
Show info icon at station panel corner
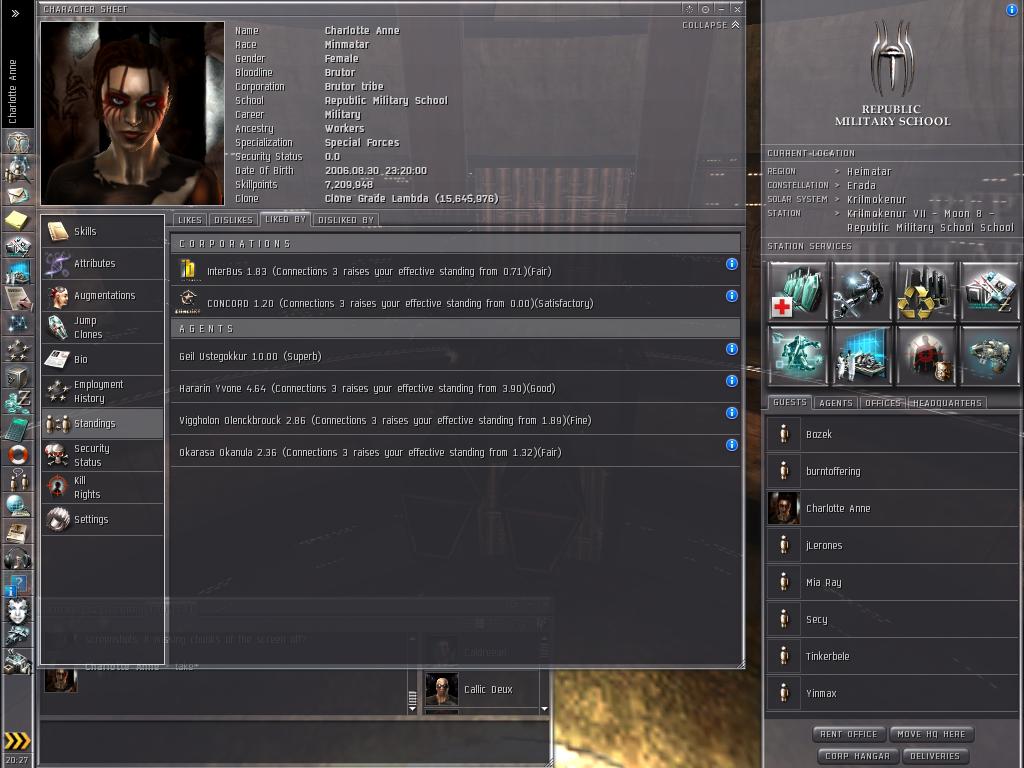click(1012, 9)
